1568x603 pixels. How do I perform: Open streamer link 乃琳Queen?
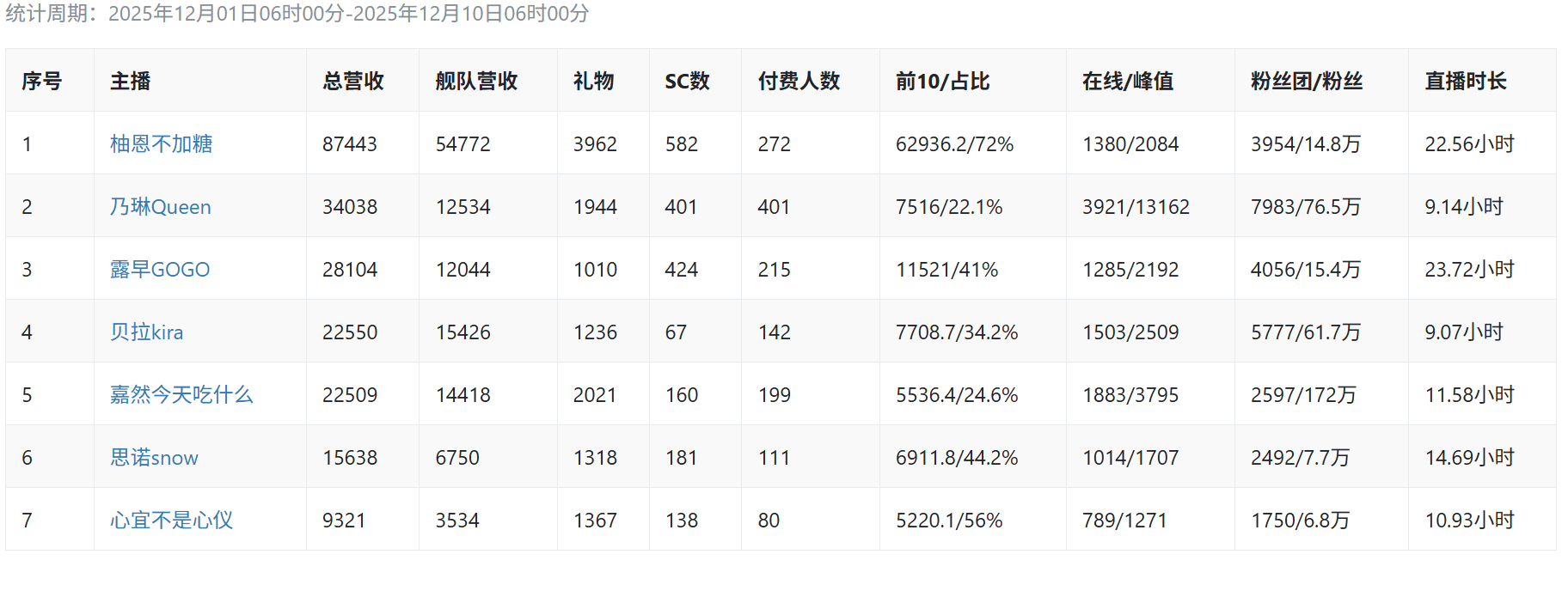(x=160, y=206)
